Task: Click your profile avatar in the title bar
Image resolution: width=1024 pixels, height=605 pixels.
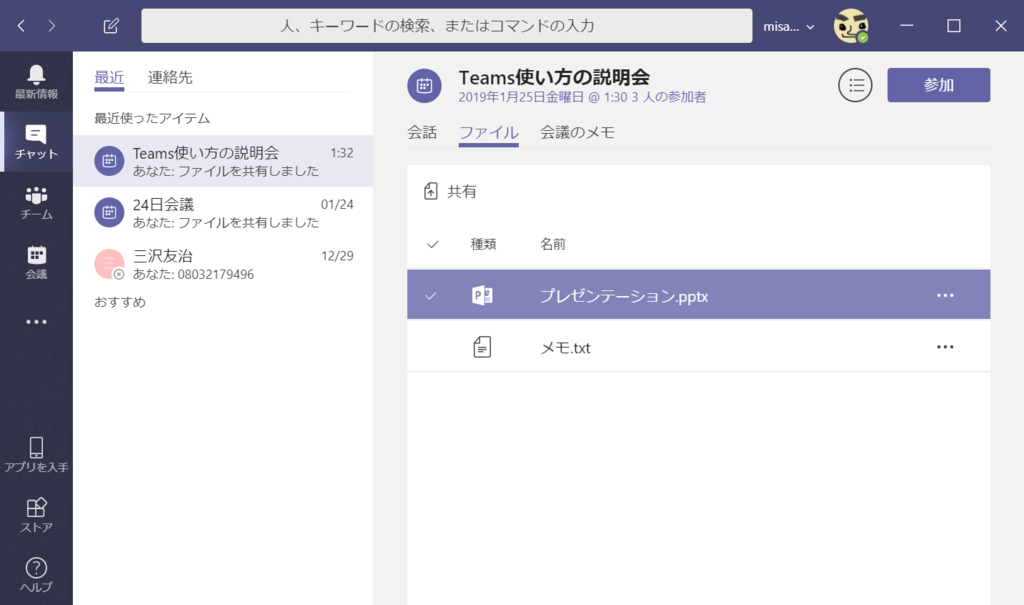Action: click(851, 25)
